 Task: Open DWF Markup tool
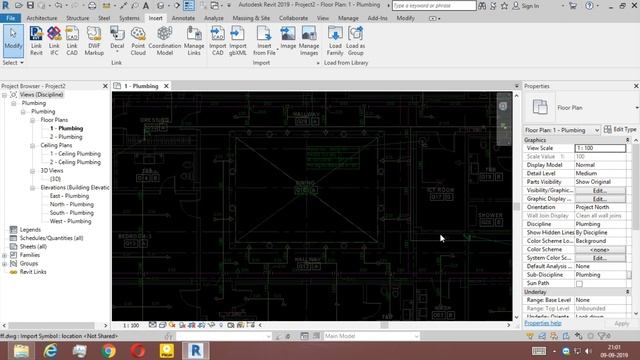[94, 40]
